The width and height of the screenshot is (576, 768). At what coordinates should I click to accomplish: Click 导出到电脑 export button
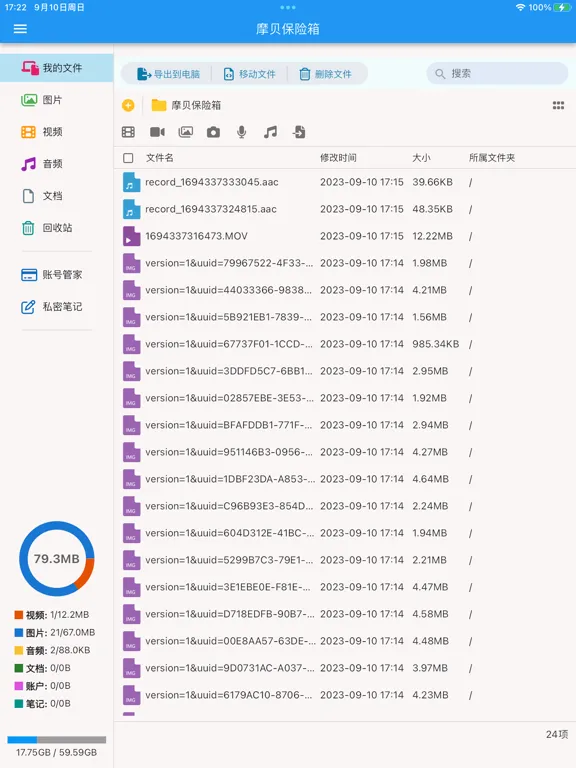pos(168,74)
